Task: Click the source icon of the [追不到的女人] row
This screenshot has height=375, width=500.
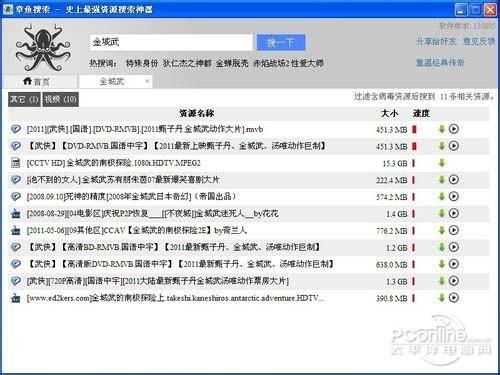Action: (15, 180)
